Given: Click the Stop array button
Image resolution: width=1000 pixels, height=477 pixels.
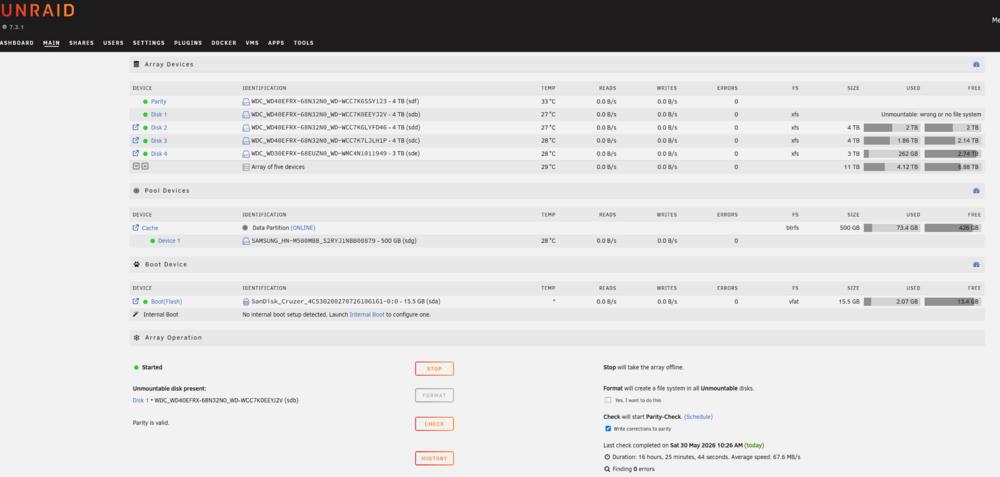Looking at the screenshot, I should pyautogui.click(x=434, y=369).
